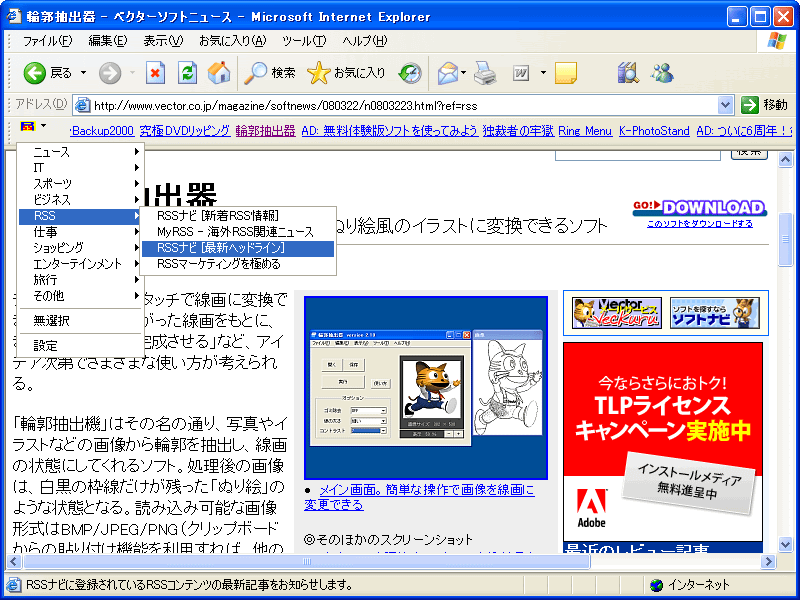The width and height of the screenshot is (800, 600).
Task: Open dropdown arrow next to Back button
Action: point(83,73)
